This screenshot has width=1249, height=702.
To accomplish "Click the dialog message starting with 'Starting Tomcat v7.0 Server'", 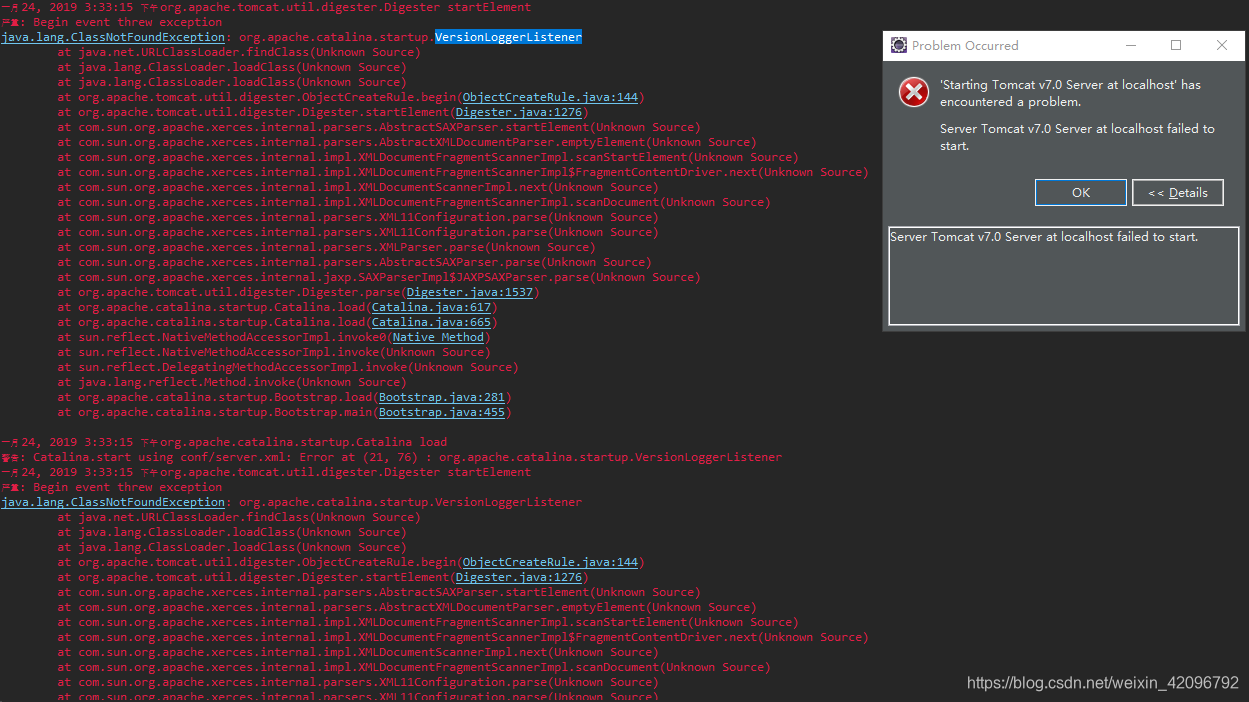I will 1070,93.
